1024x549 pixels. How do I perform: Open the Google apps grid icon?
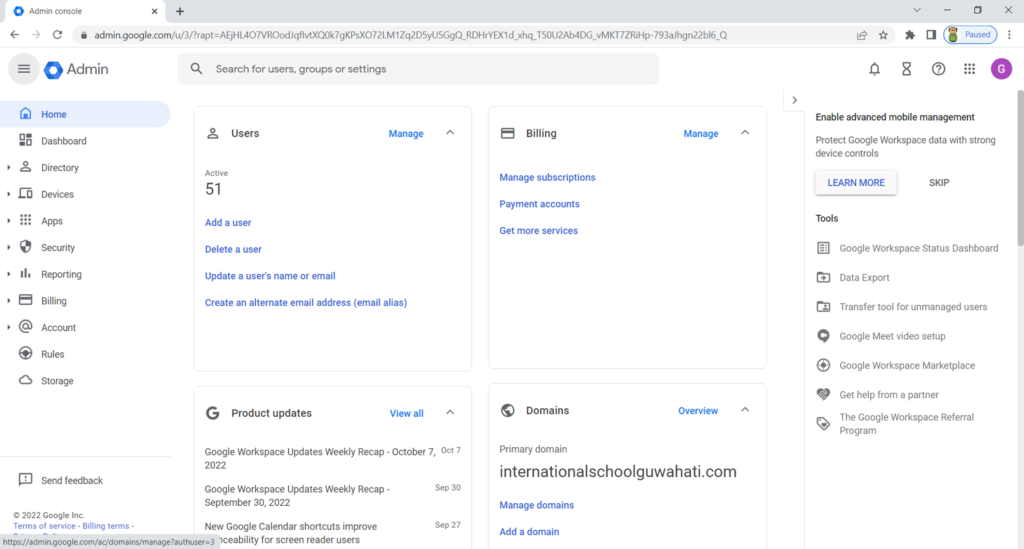coord(969,69)
